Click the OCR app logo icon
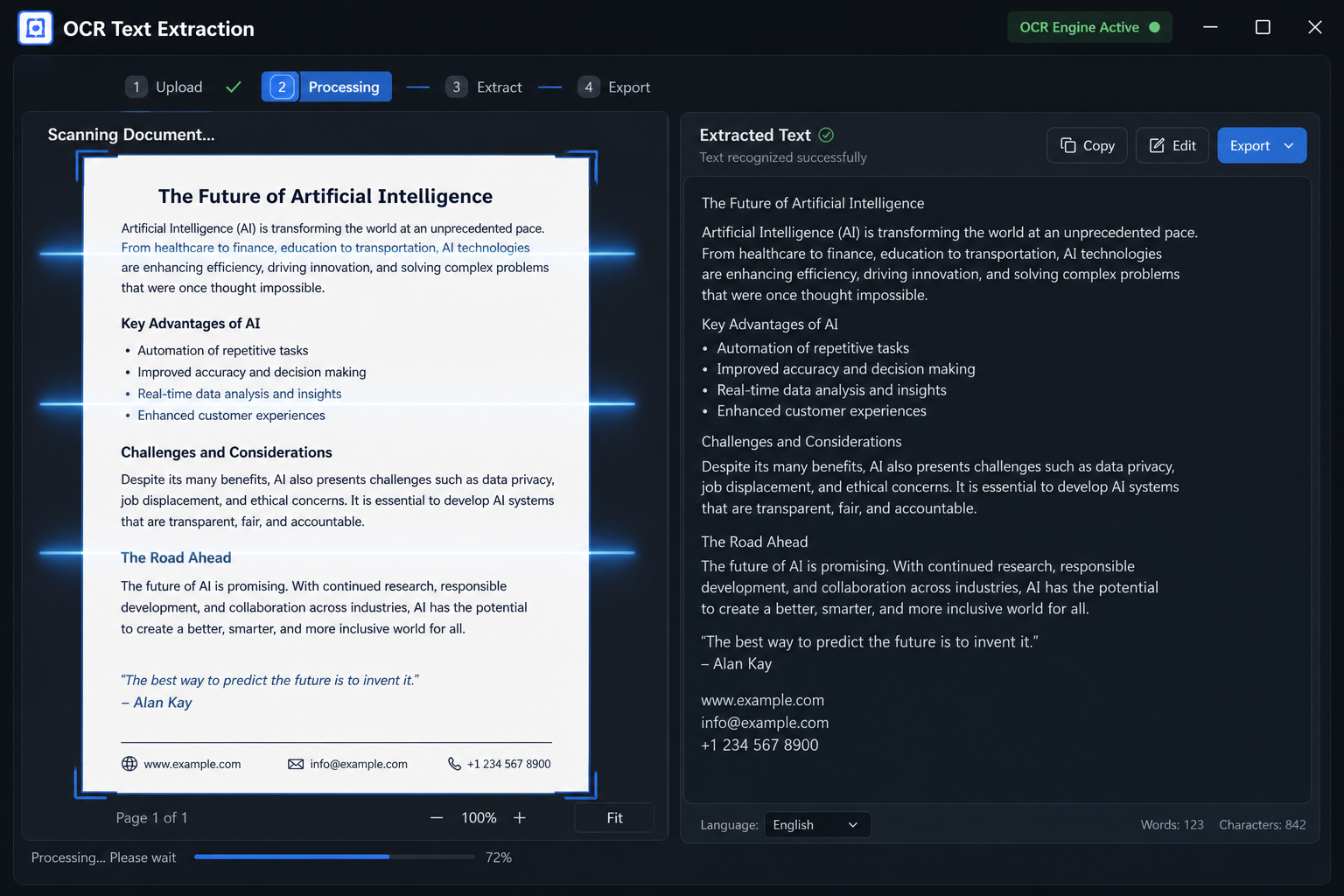The width and height of the screenshot is (1344, 896). (x=35, y=28)
